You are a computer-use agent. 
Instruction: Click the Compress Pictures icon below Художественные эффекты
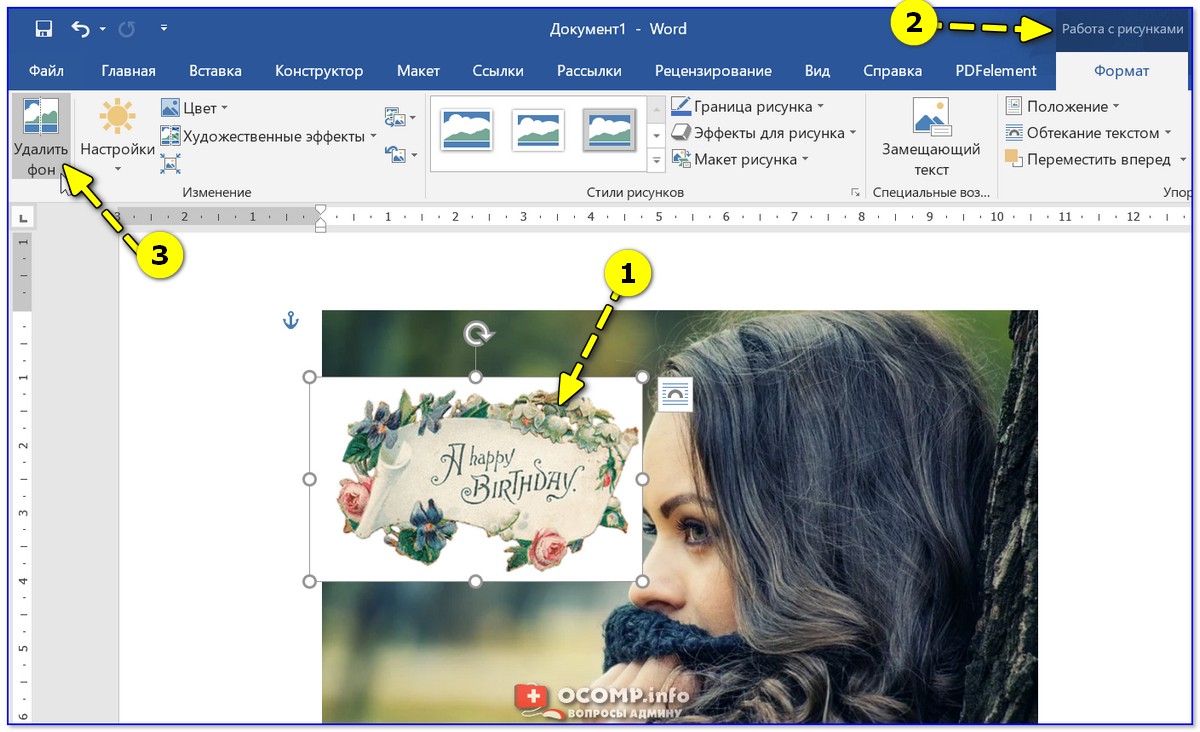170,163
